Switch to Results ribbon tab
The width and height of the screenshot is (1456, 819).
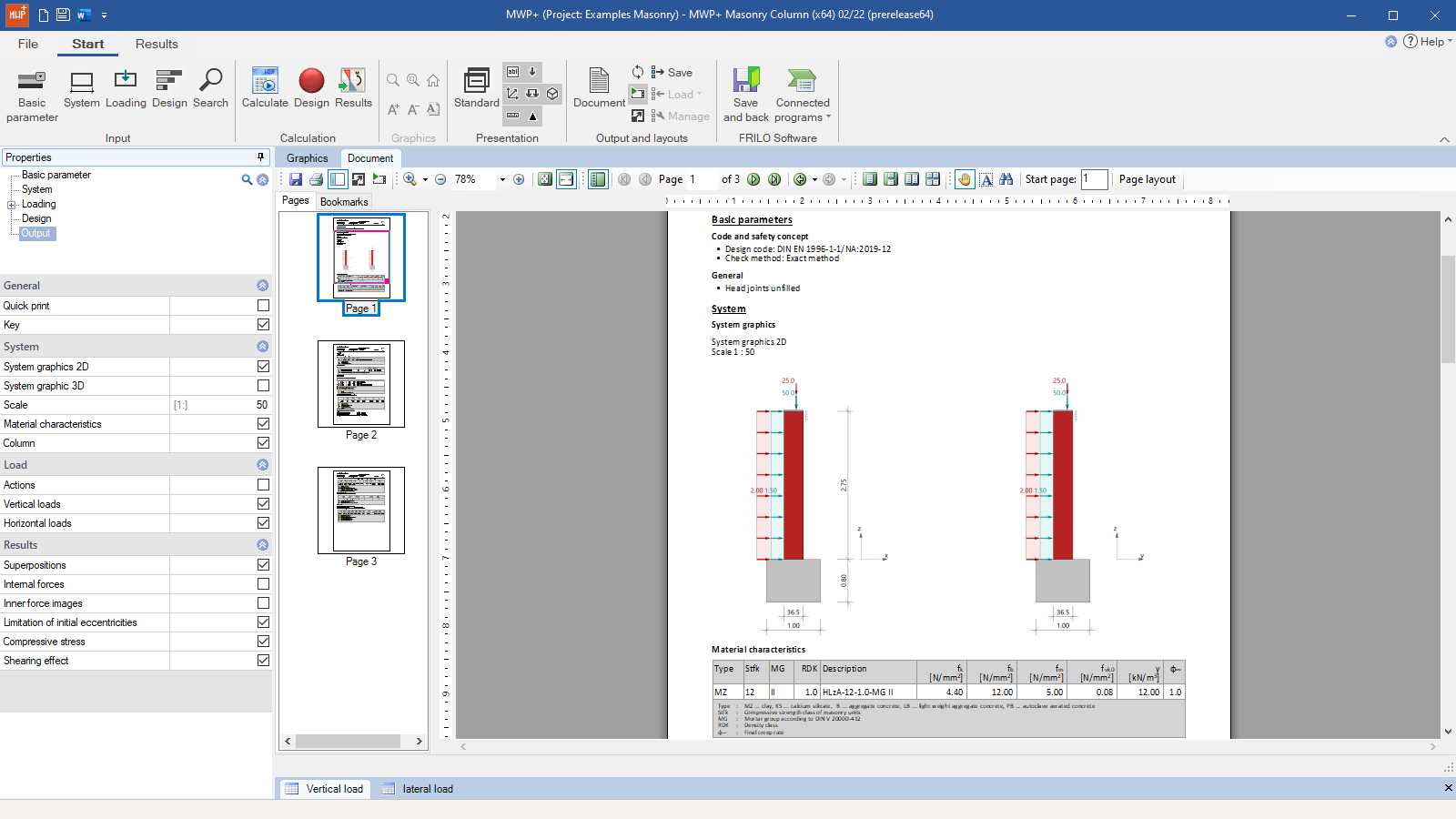(157, 44)
